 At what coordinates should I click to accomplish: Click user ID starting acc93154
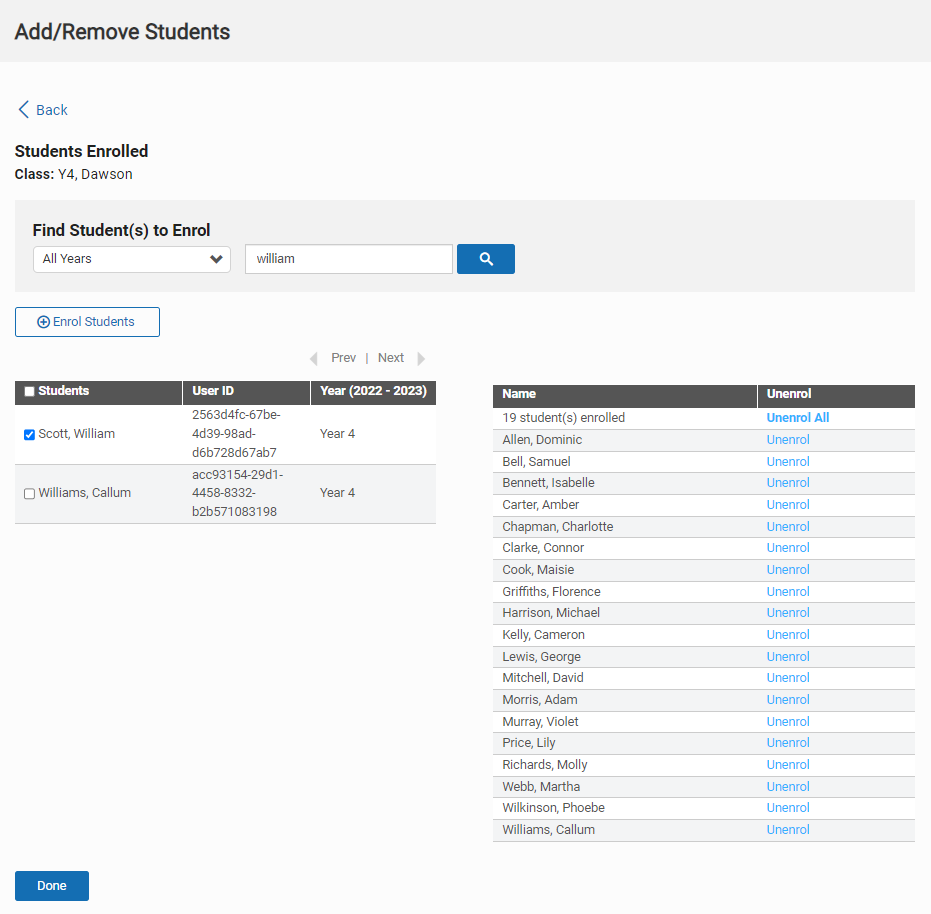coord(237,493)
